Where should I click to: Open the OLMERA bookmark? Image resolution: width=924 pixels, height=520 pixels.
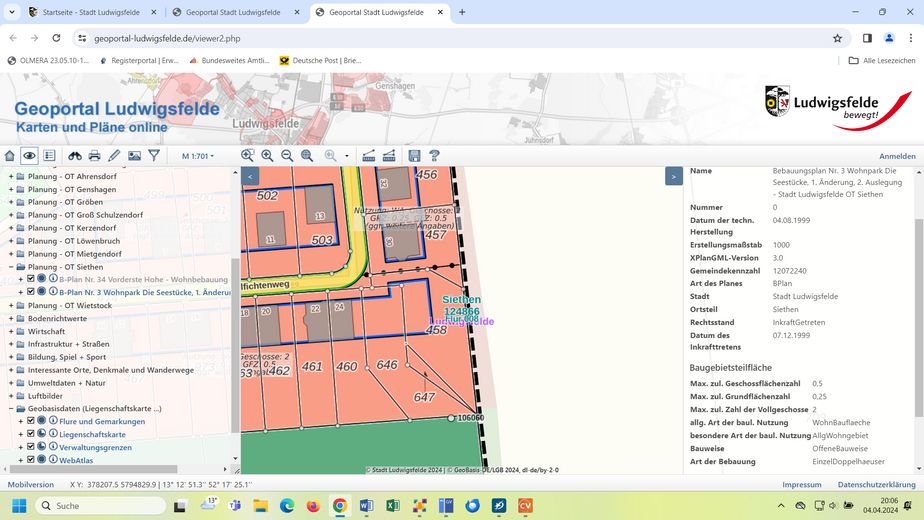[x=48, y=60]
